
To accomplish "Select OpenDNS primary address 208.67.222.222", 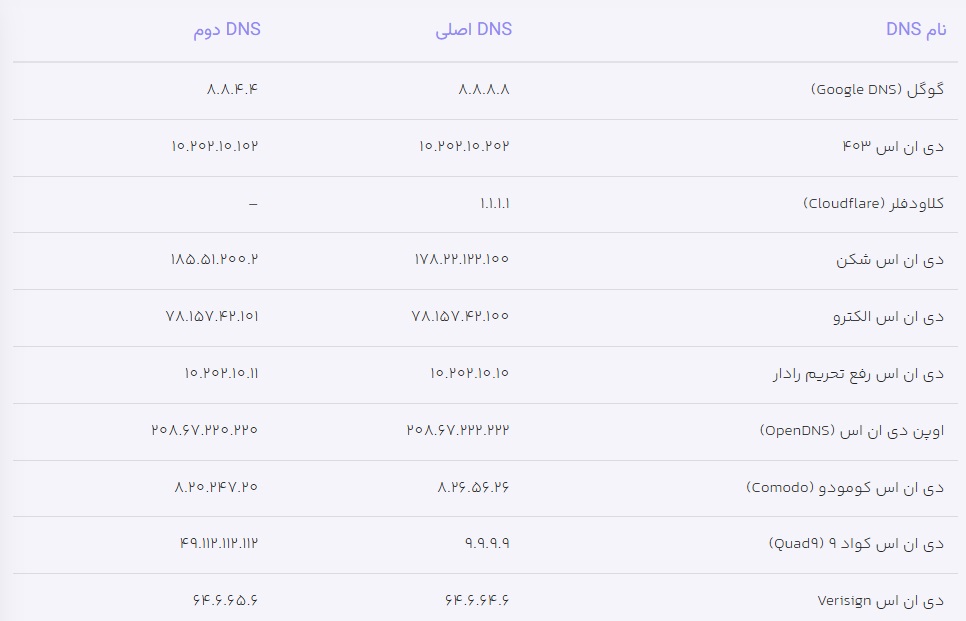I will 459,430.
